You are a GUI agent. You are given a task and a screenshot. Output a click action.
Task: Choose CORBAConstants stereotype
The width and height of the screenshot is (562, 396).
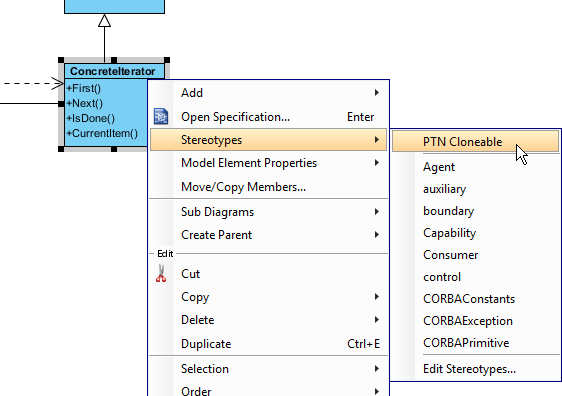click(475, 299)
